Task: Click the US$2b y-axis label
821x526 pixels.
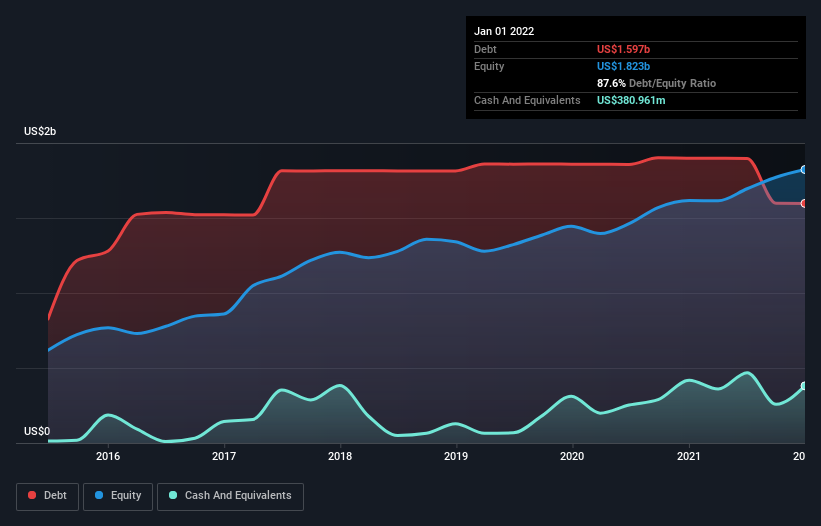Action: tap(40, 131)
